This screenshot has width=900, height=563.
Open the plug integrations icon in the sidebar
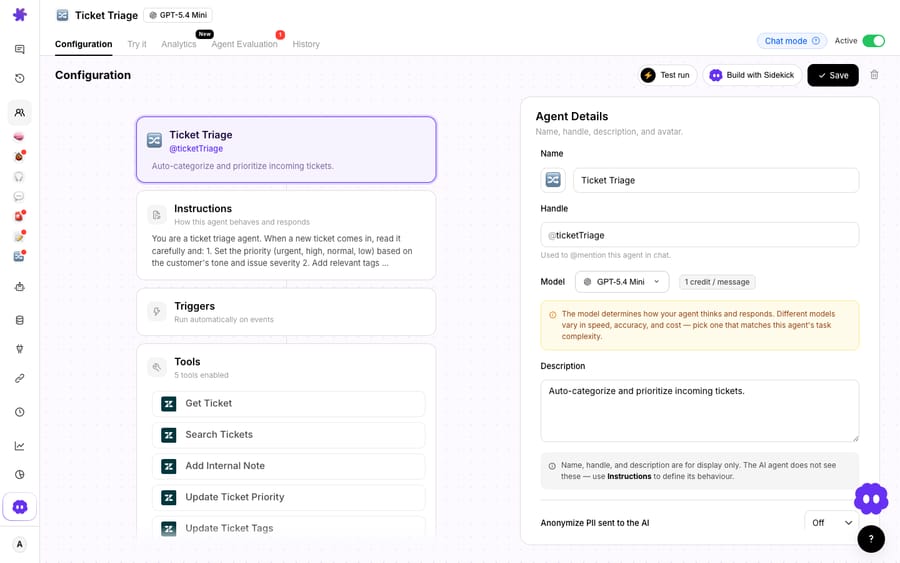[20, 349]
